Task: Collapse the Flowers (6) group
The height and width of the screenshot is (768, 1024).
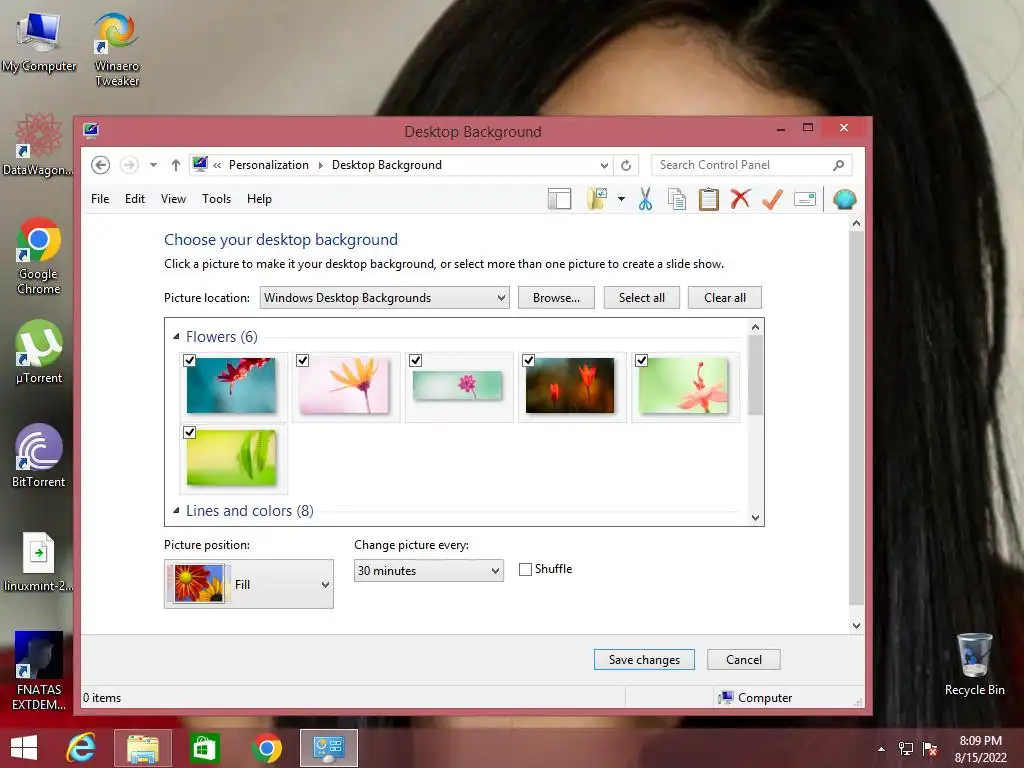Action: tap(176, 337)
